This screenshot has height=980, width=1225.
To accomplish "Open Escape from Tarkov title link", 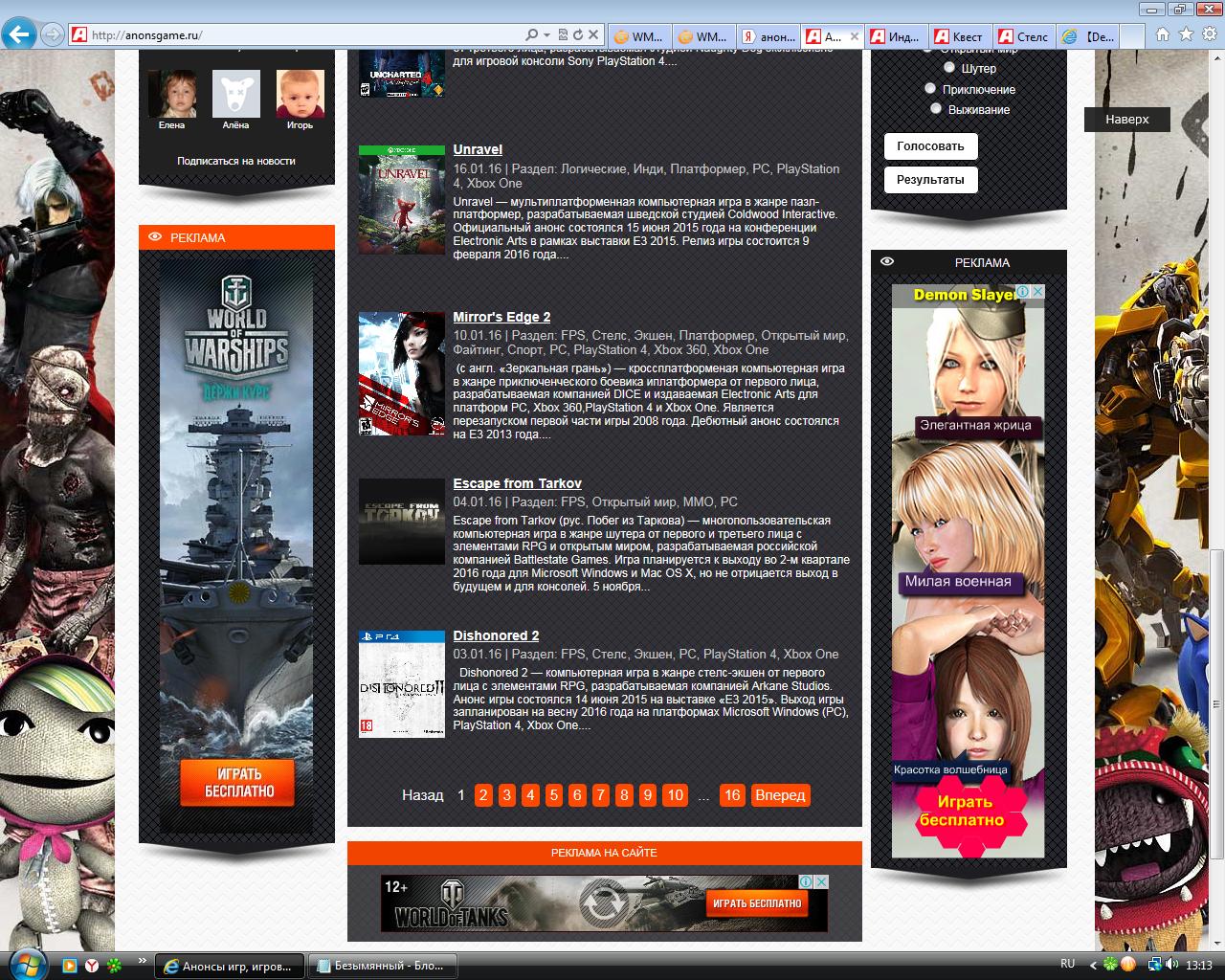I will (x=517, y=483).
